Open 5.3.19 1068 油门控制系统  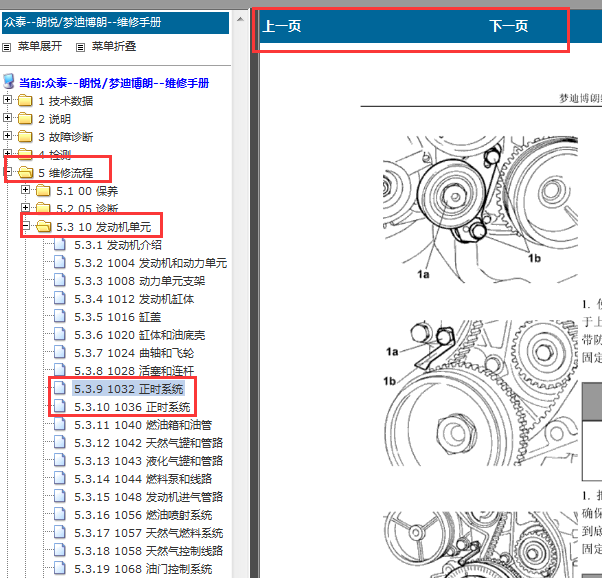143,569
